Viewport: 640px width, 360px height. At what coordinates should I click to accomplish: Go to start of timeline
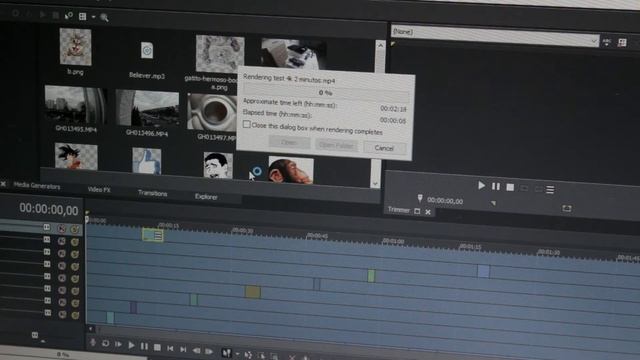tap(170, 348)
